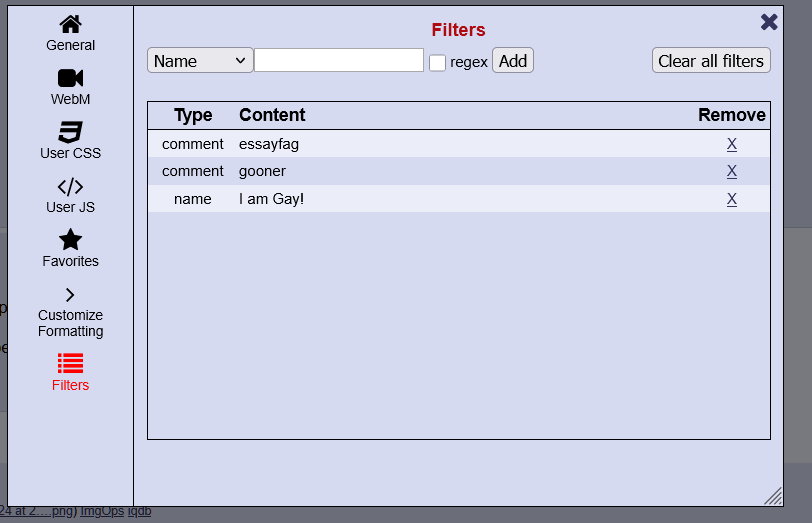Open Favorites via star icon
The height and width of the screenshot is (523, 812).
[x=70, y=240]
